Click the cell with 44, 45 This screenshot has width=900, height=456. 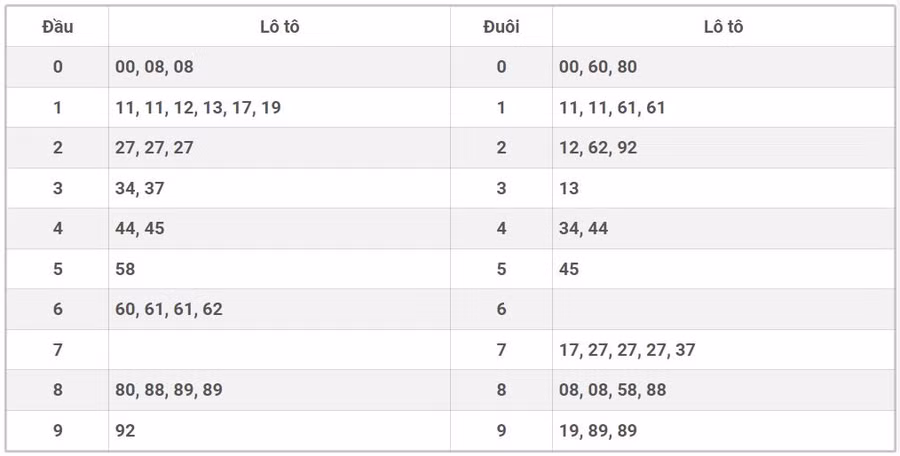click(140, 228)
